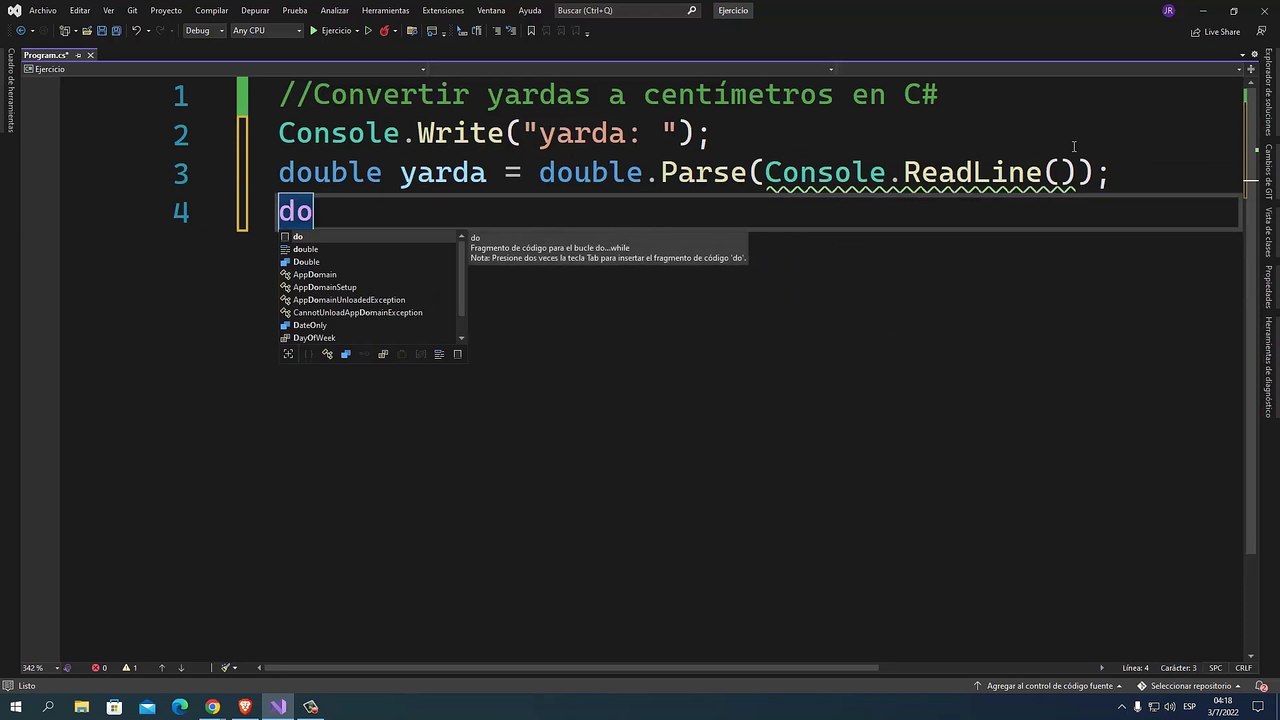Open the Propiedades side tab
The image size is (1280, 720).
coord(1268,287)
